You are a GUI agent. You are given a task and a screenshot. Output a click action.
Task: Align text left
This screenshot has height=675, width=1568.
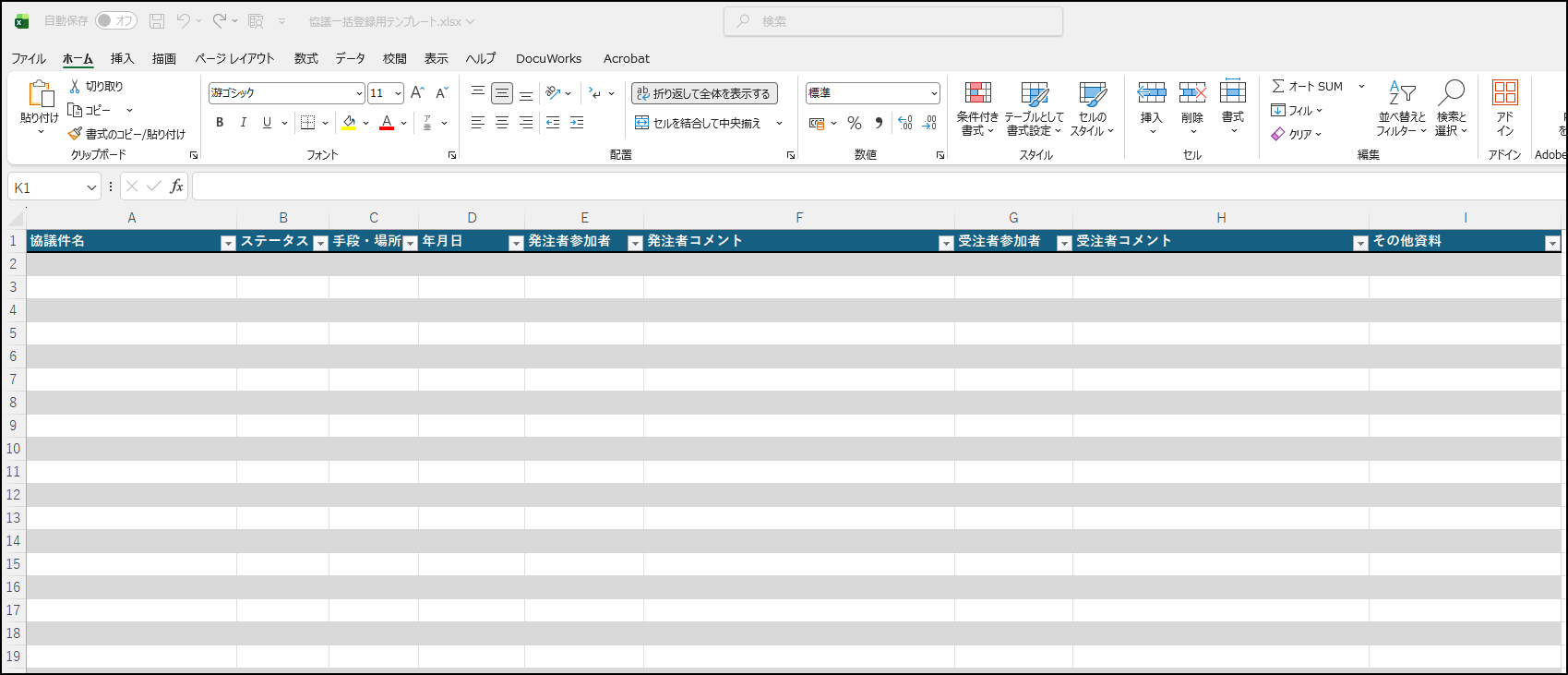(478, 123)
